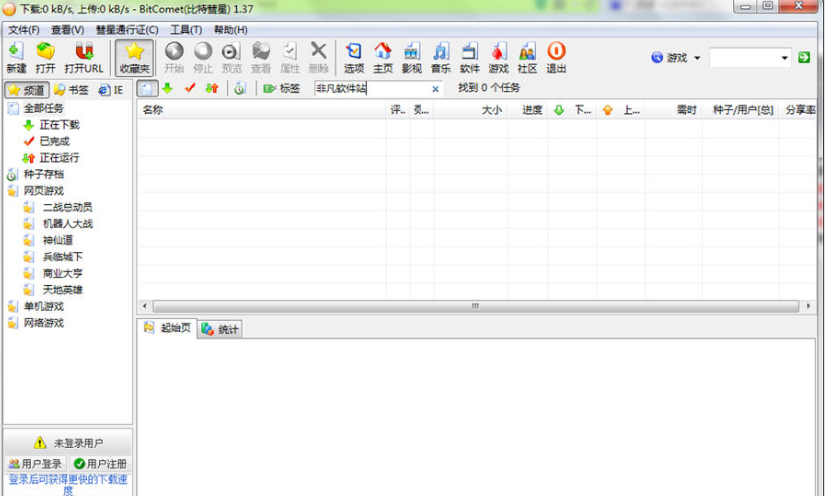Toggle the red checkmark completed filter
The height and width of the screenshot is (496, 826).
[190, 88]
